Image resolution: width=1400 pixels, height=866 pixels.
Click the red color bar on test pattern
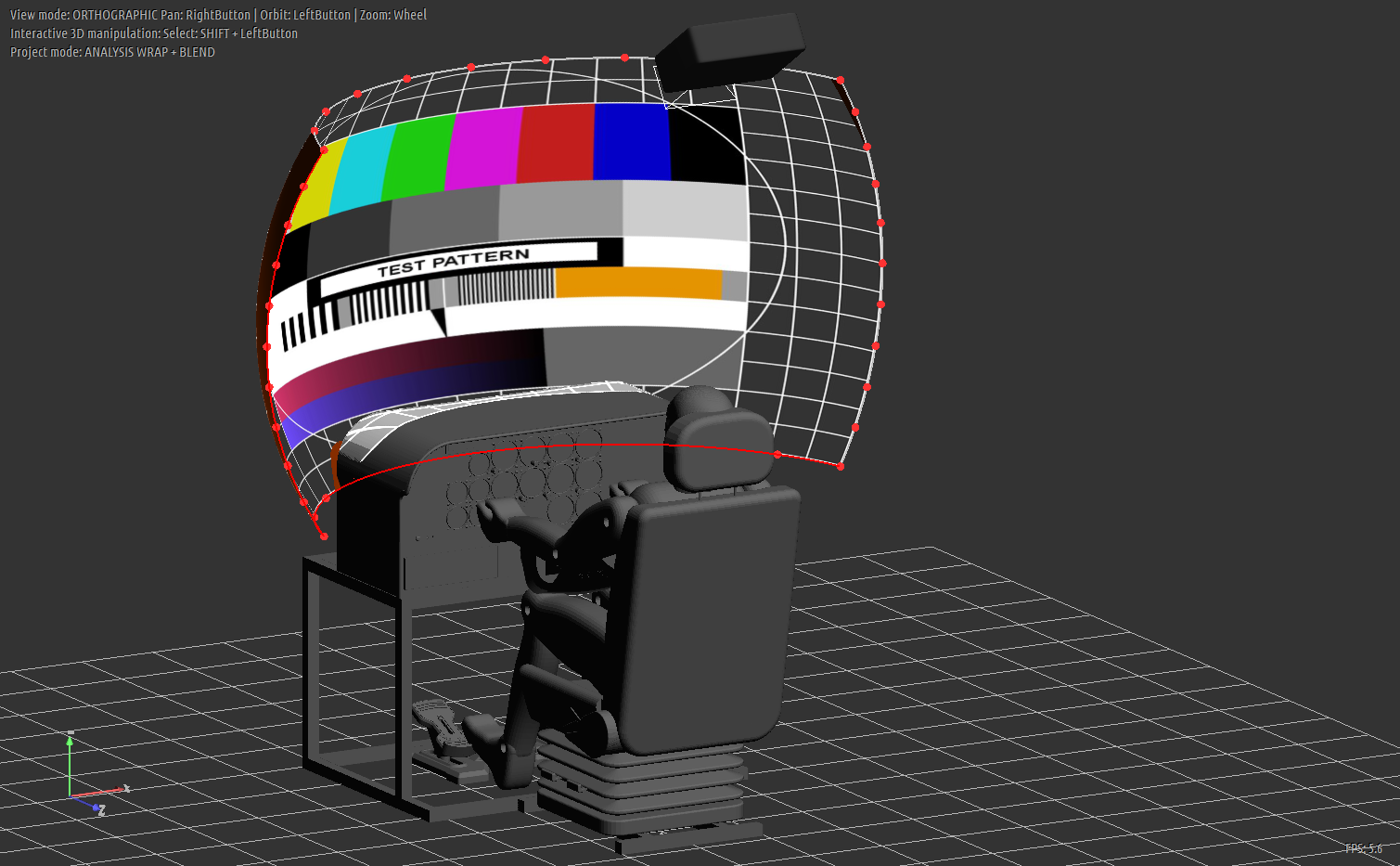pyautogui.click(x=556, y=142)
